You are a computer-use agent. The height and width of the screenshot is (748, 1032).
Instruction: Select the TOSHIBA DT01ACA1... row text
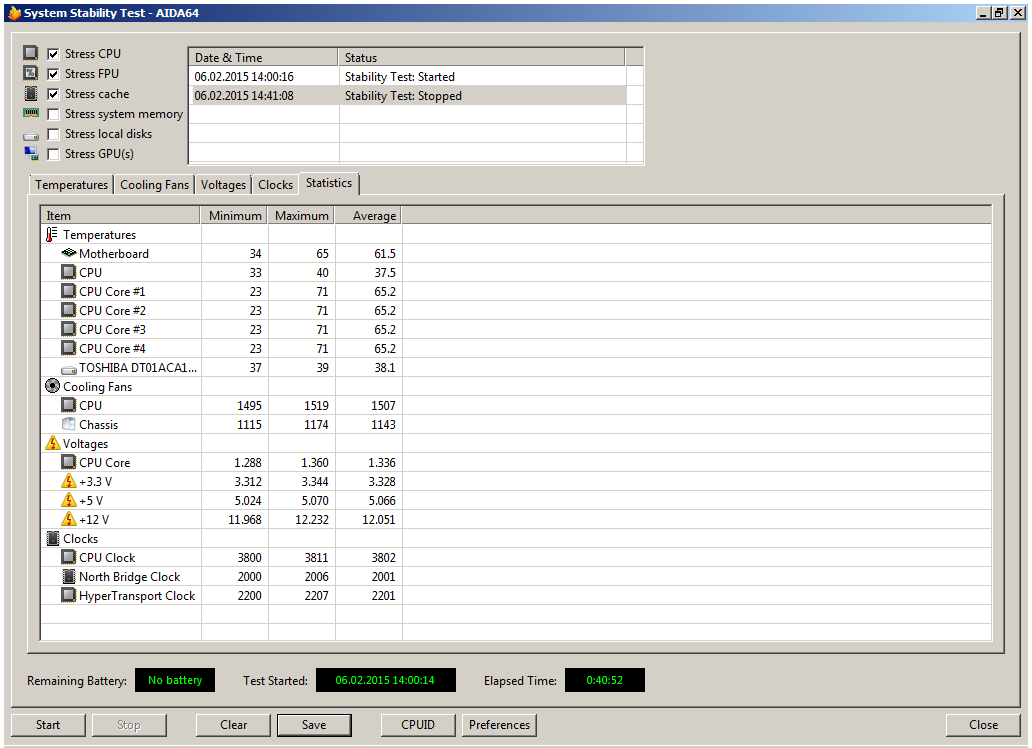[138, 367]
